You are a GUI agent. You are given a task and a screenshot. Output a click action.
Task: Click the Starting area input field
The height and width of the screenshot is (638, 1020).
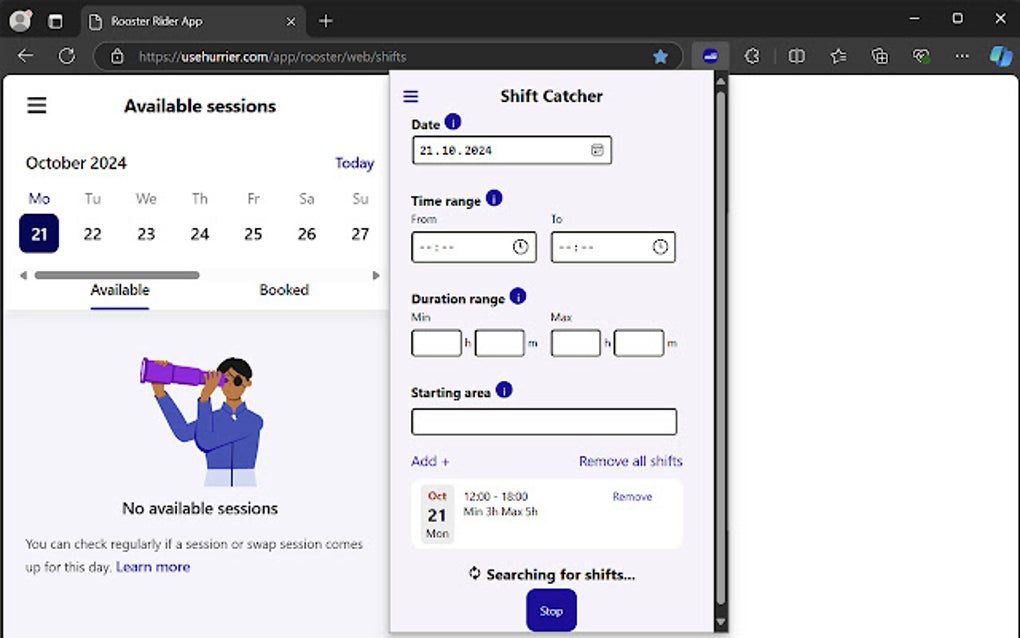(x=544, y=421)
